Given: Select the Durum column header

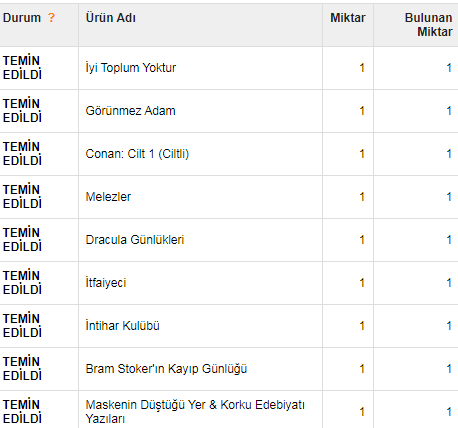Looking at the screenshot, I should pos(22,18).
